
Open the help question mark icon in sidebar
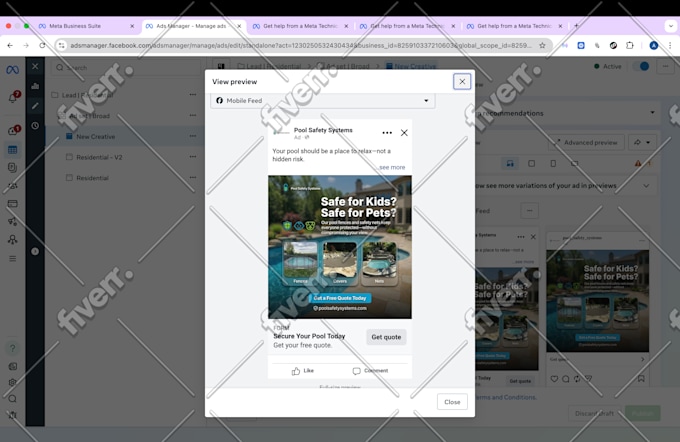(13, 348)
